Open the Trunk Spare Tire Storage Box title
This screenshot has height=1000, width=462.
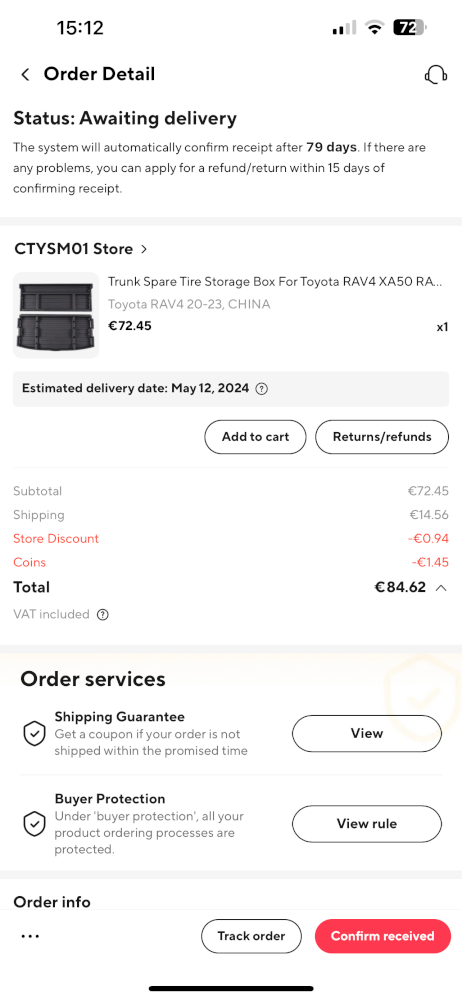(275, 282)
